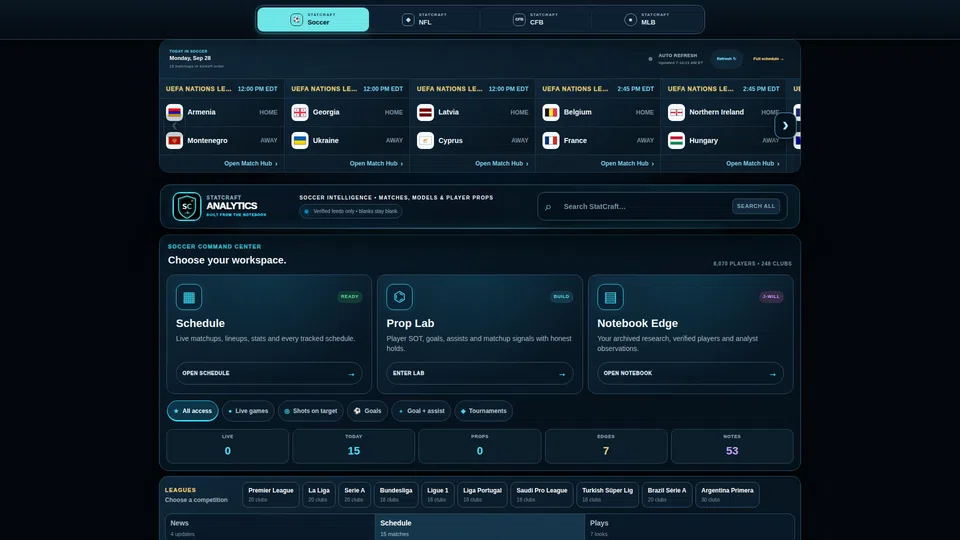This screenshot has width=960, height=540.
Task: Select the Live games filter chip
Action: 248,411
